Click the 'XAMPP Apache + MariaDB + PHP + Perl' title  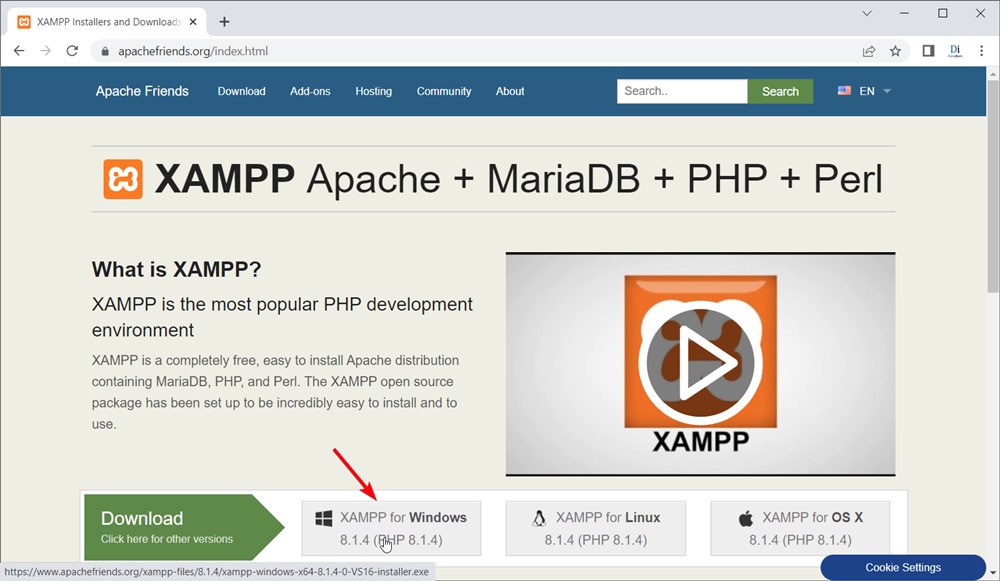(x=518, y=179)
